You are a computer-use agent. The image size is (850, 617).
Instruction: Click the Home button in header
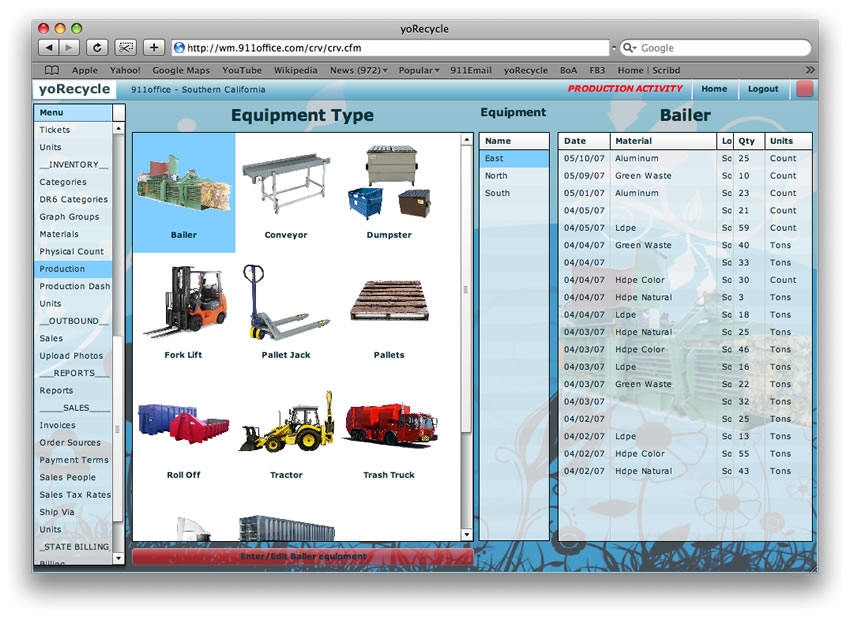pos(714,89)
